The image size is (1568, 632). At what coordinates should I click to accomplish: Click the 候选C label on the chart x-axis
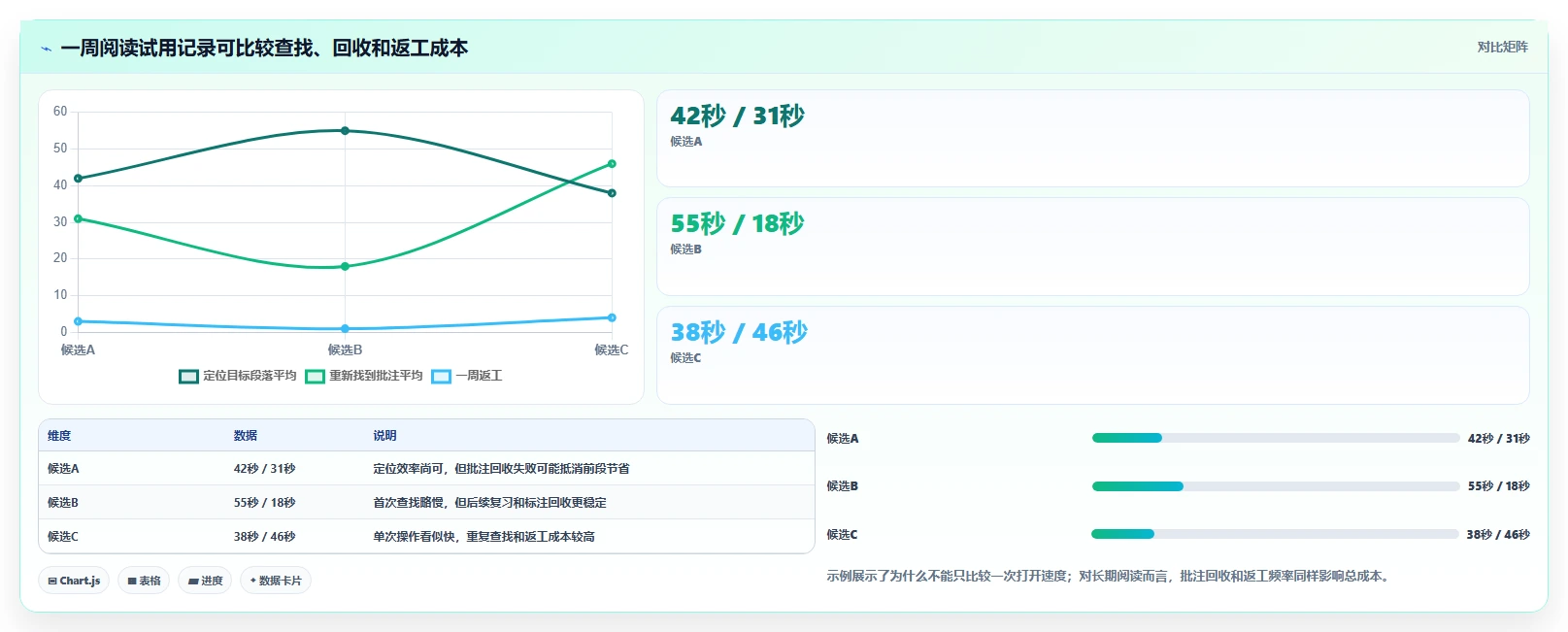pos(612,349)
